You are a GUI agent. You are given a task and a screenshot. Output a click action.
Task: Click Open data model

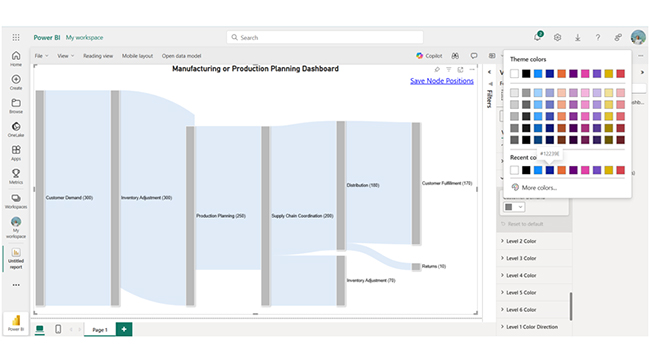click(x=181, y=56)
